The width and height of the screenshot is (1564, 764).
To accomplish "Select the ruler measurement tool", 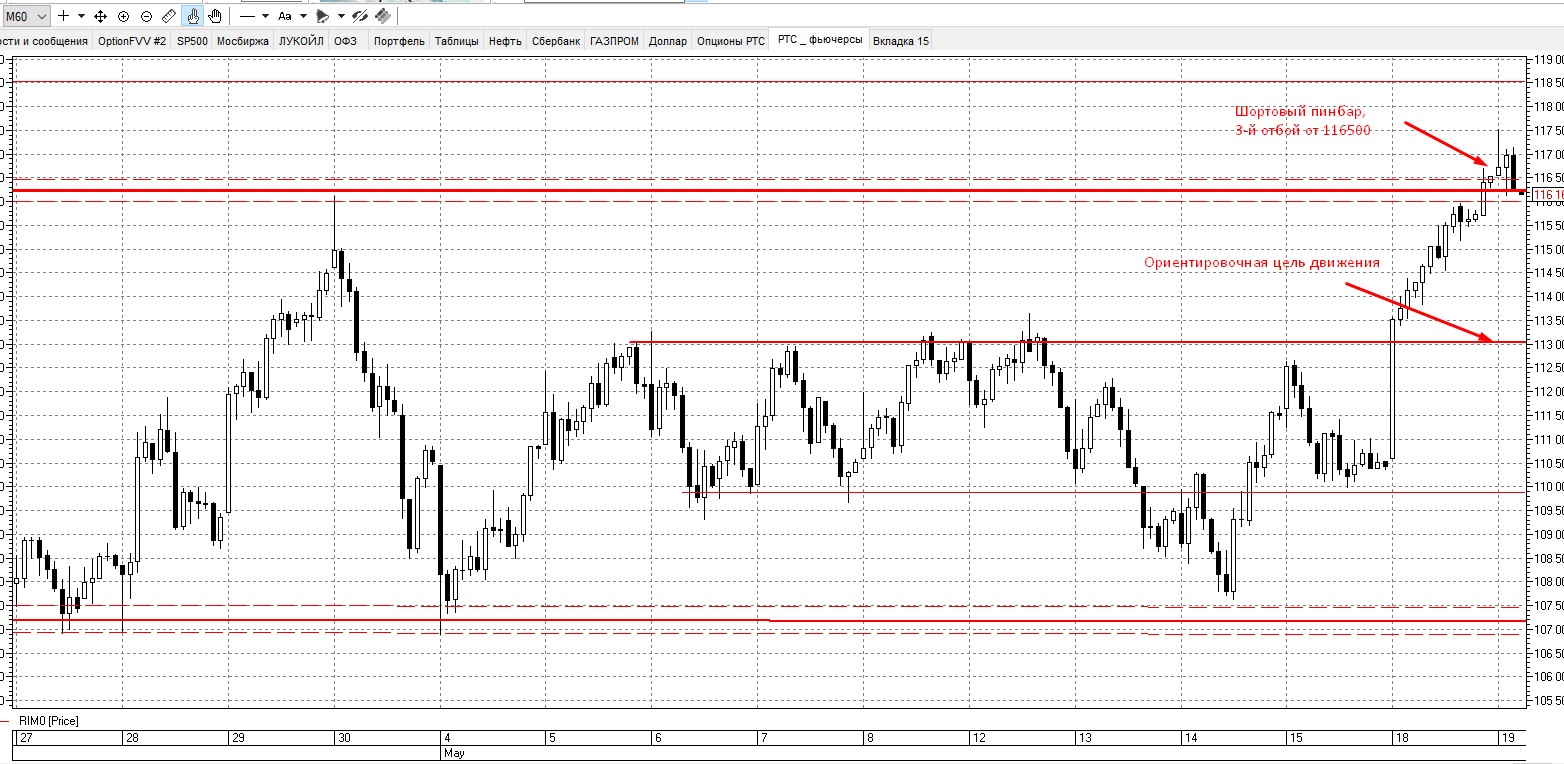I will point(169,16).
